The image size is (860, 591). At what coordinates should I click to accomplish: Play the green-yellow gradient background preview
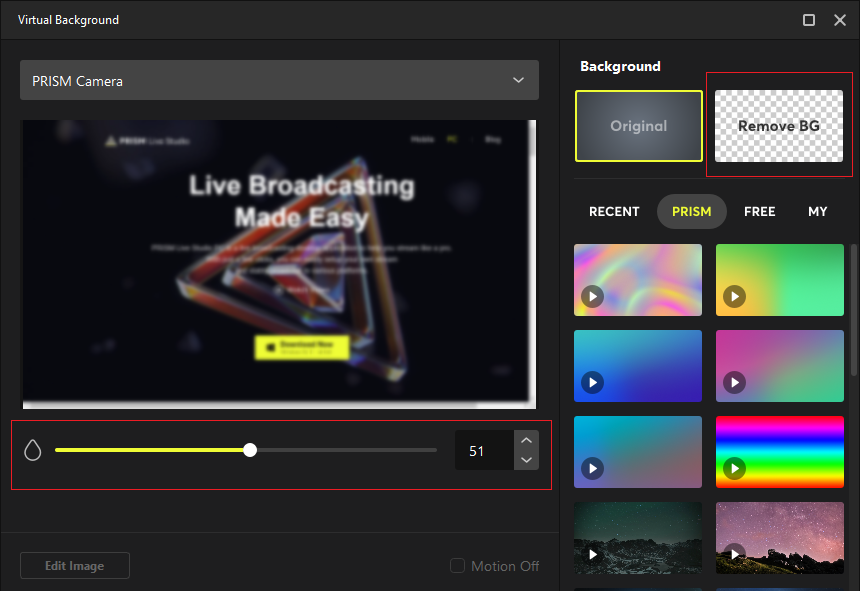tap(732, 297)
